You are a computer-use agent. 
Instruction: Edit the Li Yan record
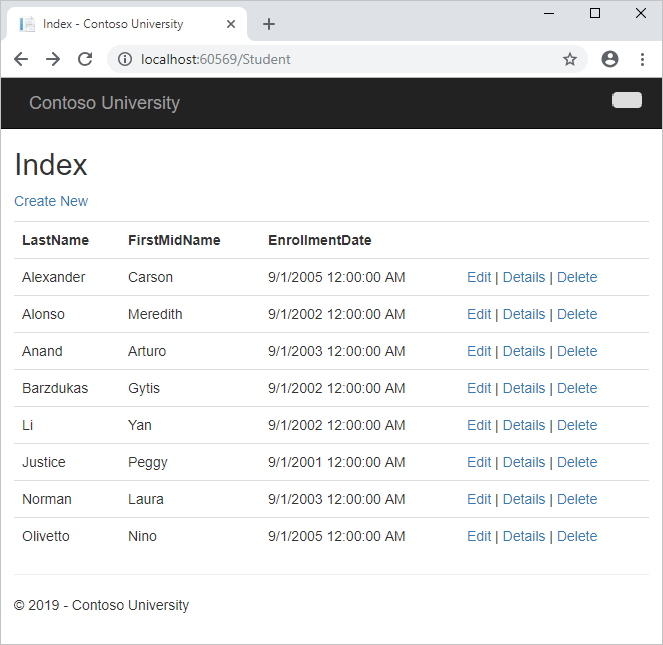(479, 425)
